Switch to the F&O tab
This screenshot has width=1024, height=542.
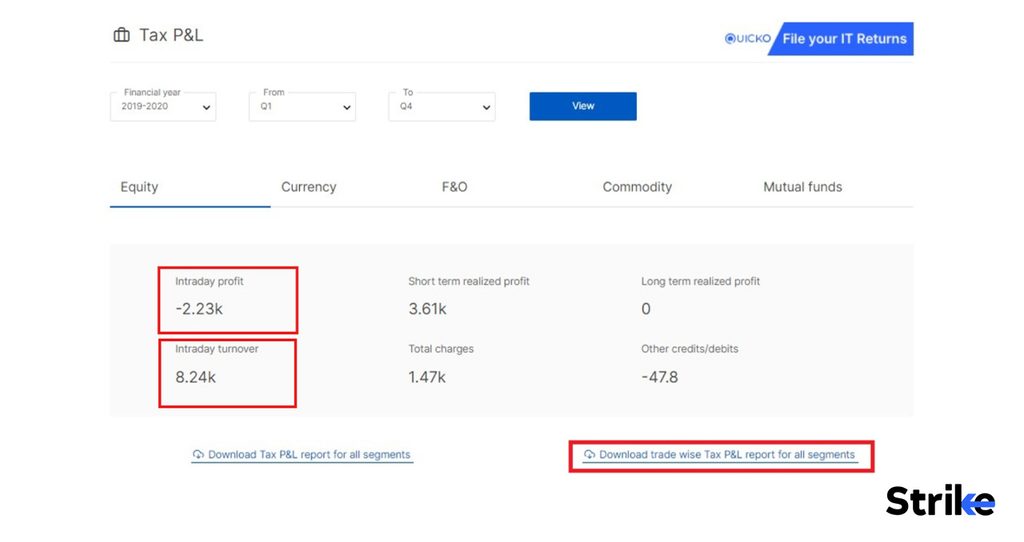455,187
